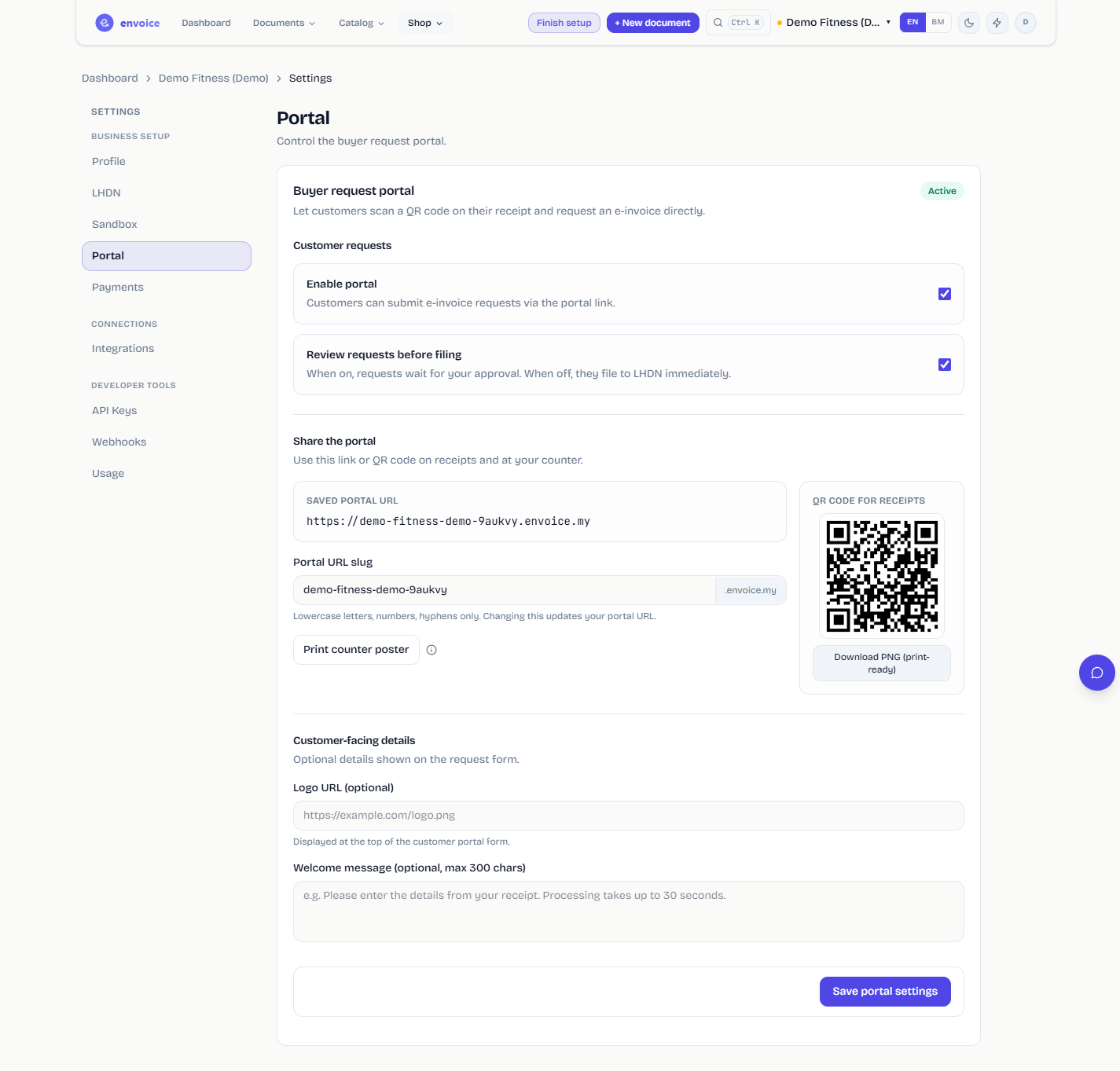
Task: Open Integrations under Connections
Action: (167, 349)
